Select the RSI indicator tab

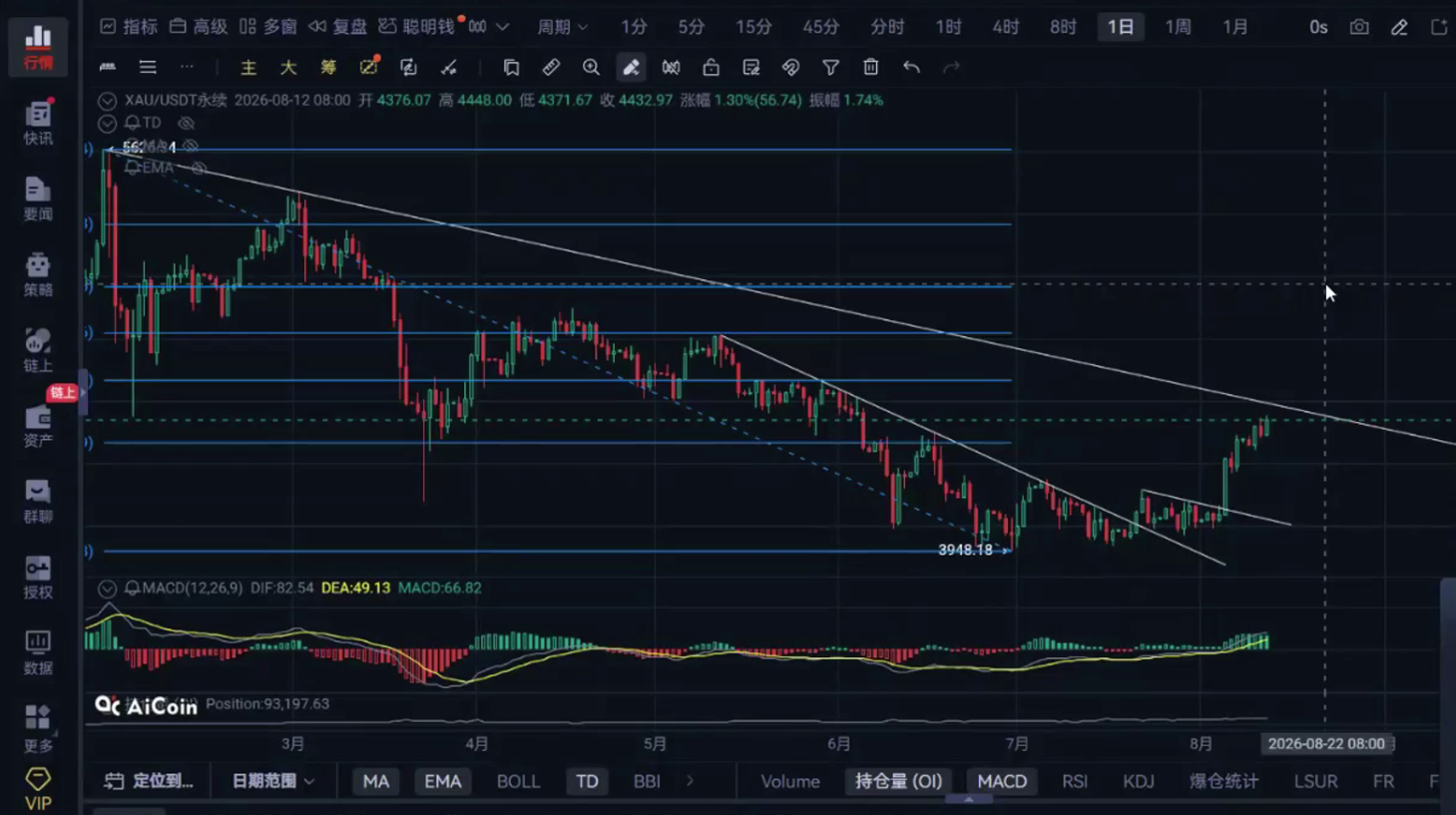pyautogui.click(x=1075, y=781)
